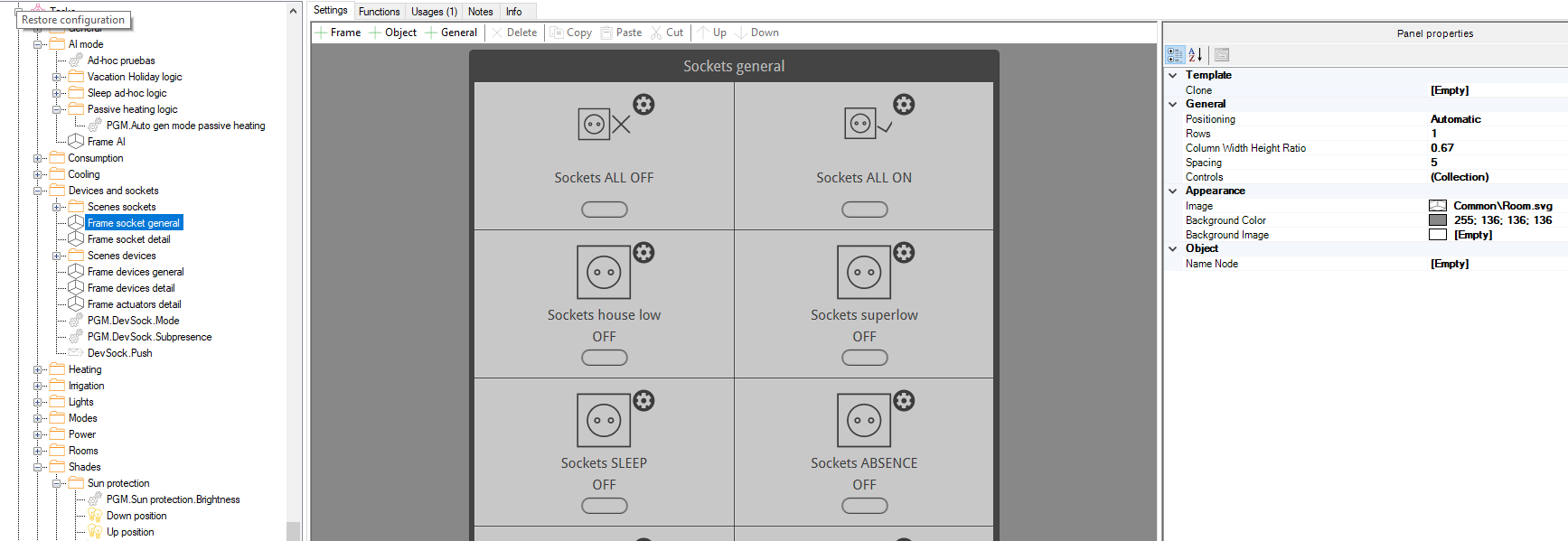Image resolution: width=1568 pixels, height=541 pixels.
Task: Click the Sockets ALL OFF socket icon
Action: [595, 125]
